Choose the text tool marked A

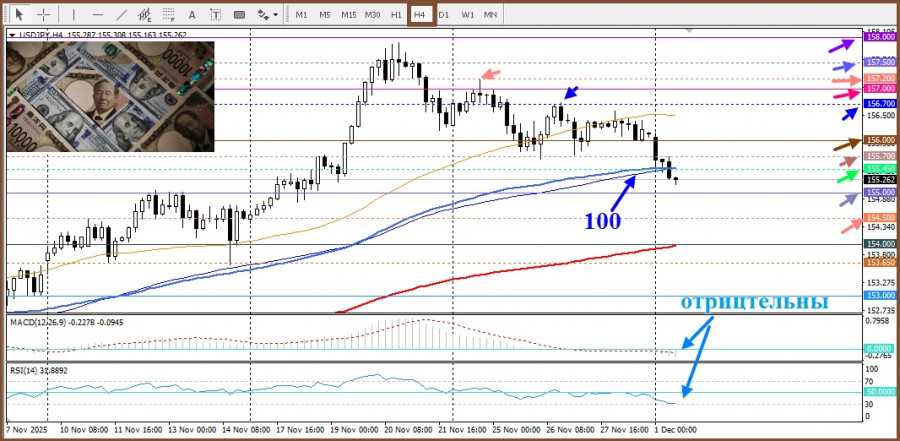point(192,14)
